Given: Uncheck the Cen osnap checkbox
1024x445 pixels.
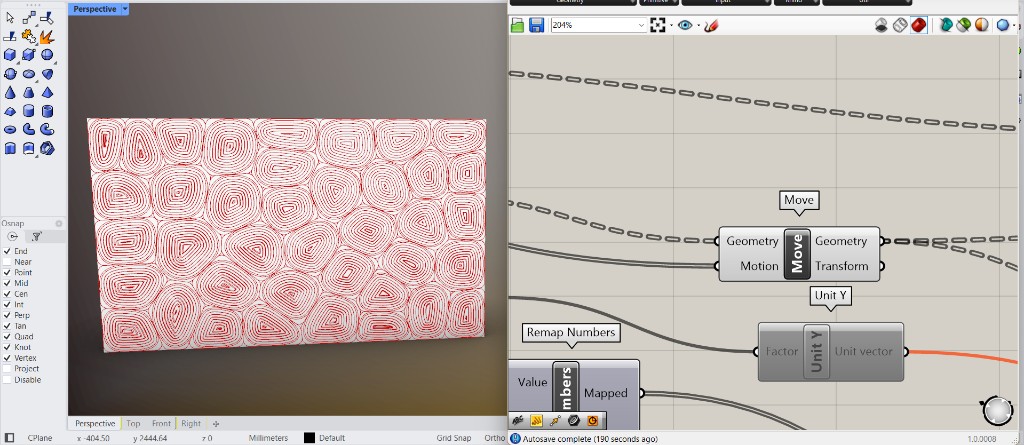Looking at the screenshot, I should point(8,294).
